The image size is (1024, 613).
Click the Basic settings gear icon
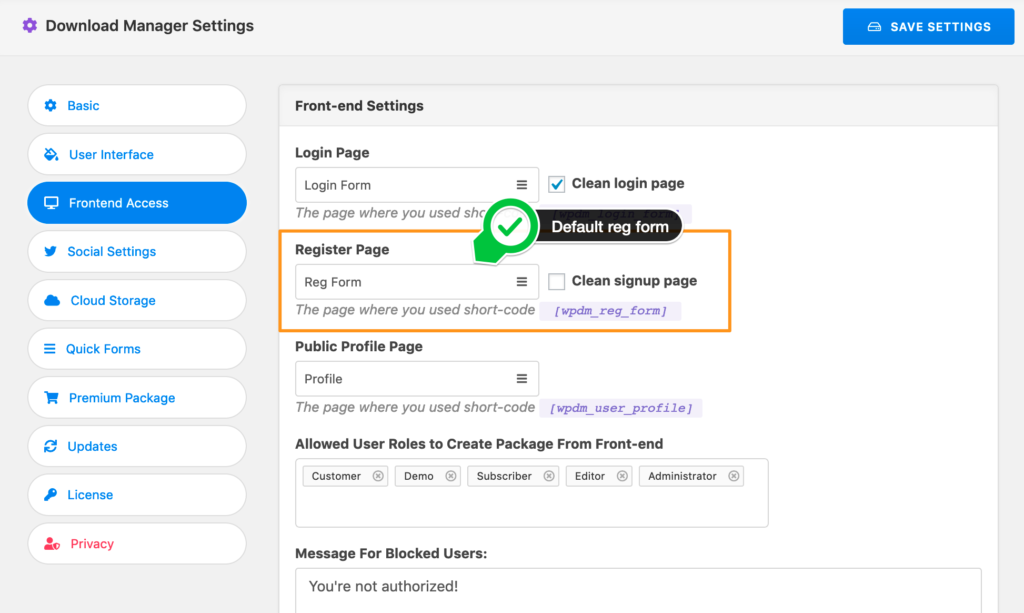49,105
